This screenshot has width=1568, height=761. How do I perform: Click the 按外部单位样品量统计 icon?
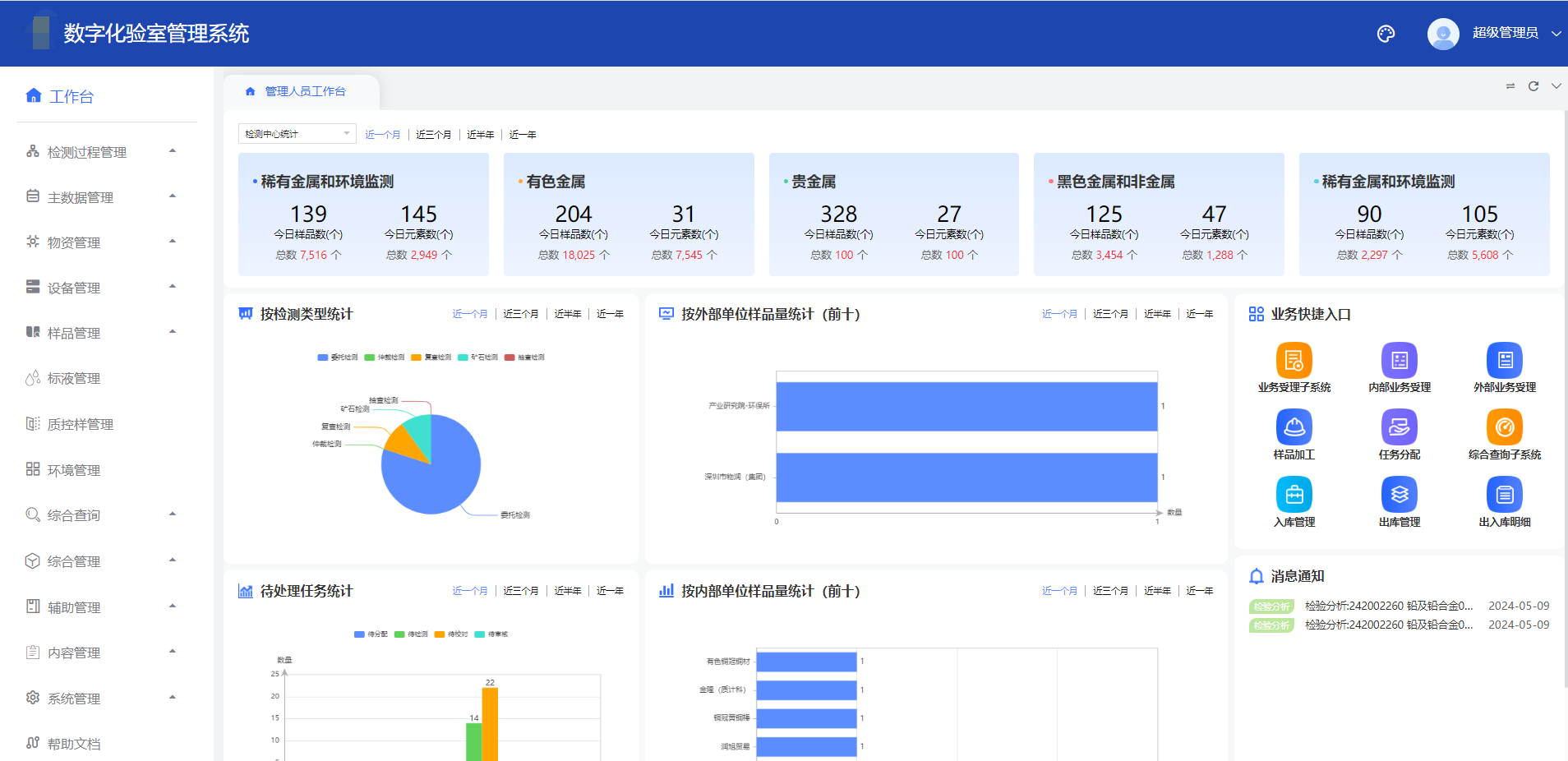click(666, 314)
